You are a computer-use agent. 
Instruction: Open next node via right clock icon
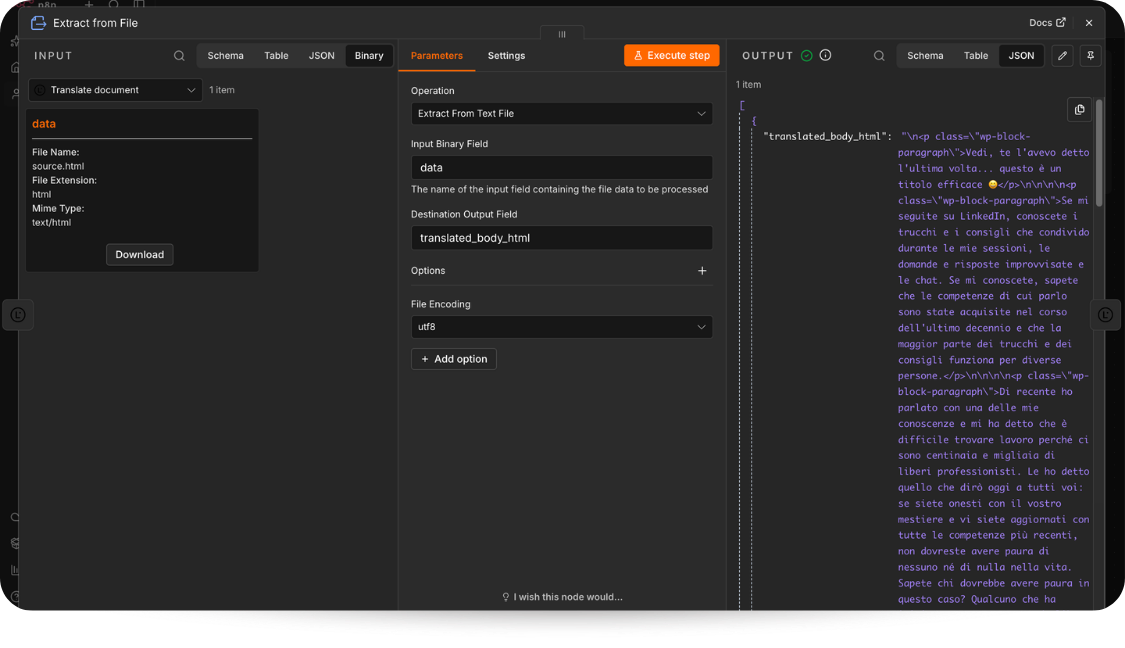1106,315
